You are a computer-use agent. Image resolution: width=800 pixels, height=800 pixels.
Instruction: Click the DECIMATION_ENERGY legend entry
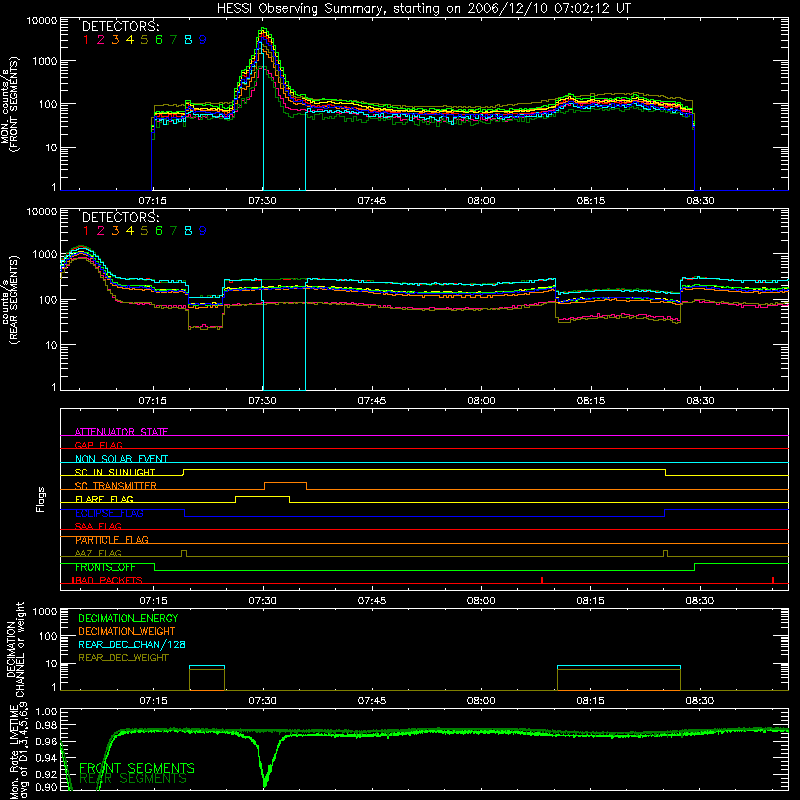pos(128,618)
